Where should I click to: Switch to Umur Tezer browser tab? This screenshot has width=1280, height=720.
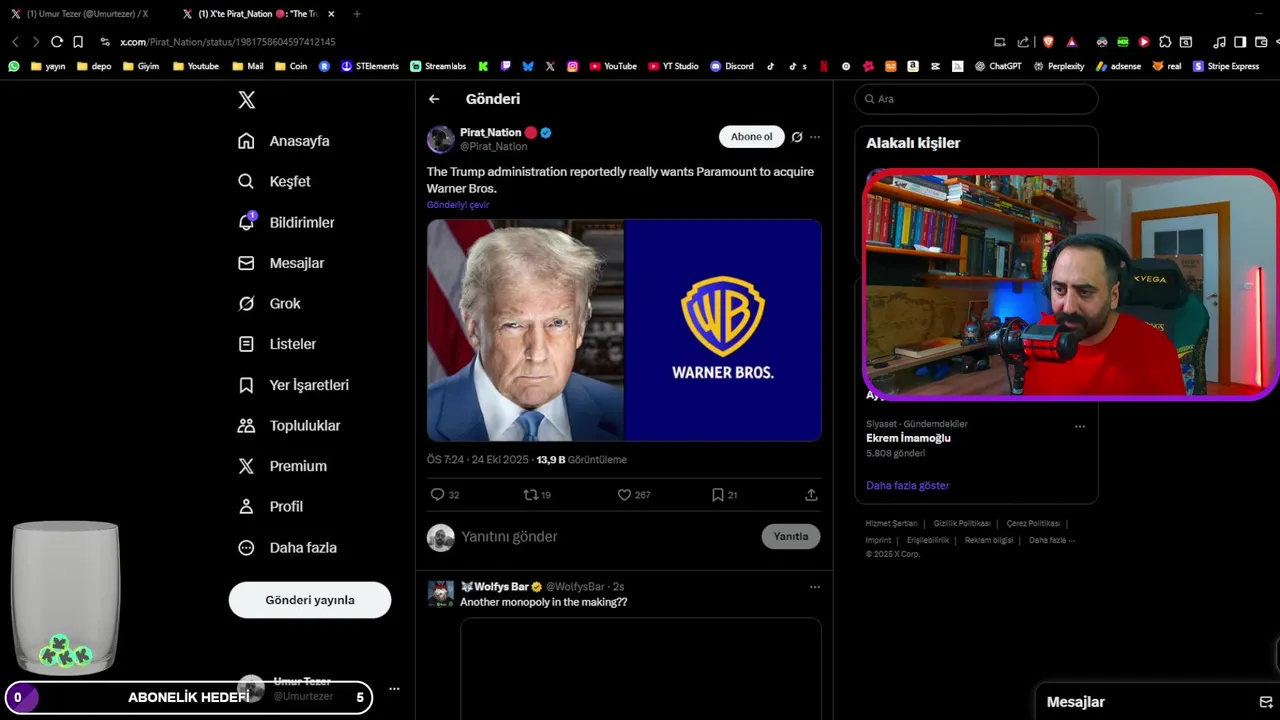click(x=86, y=14)
